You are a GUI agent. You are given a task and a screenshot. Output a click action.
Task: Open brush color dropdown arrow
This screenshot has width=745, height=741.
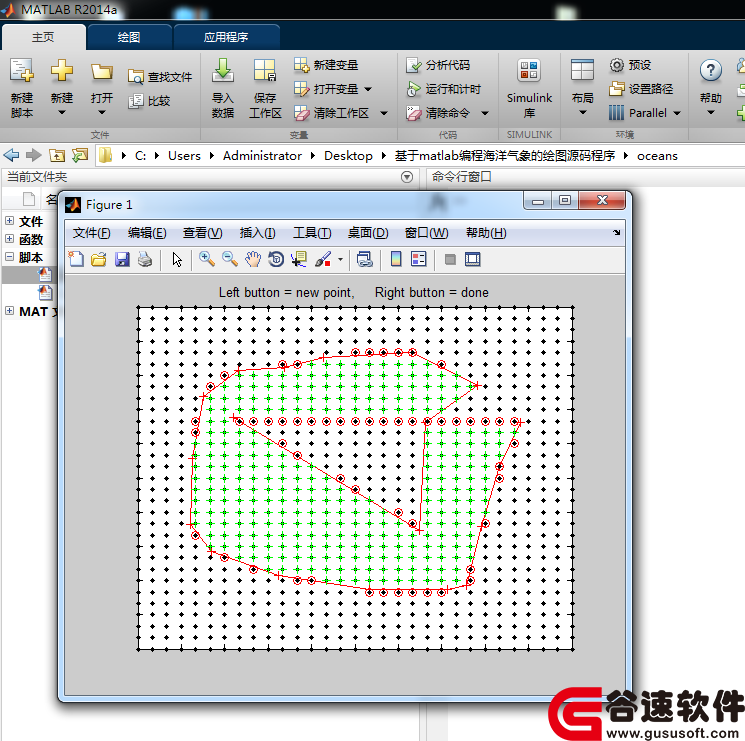pyautogui.click(x=340, y=260)
